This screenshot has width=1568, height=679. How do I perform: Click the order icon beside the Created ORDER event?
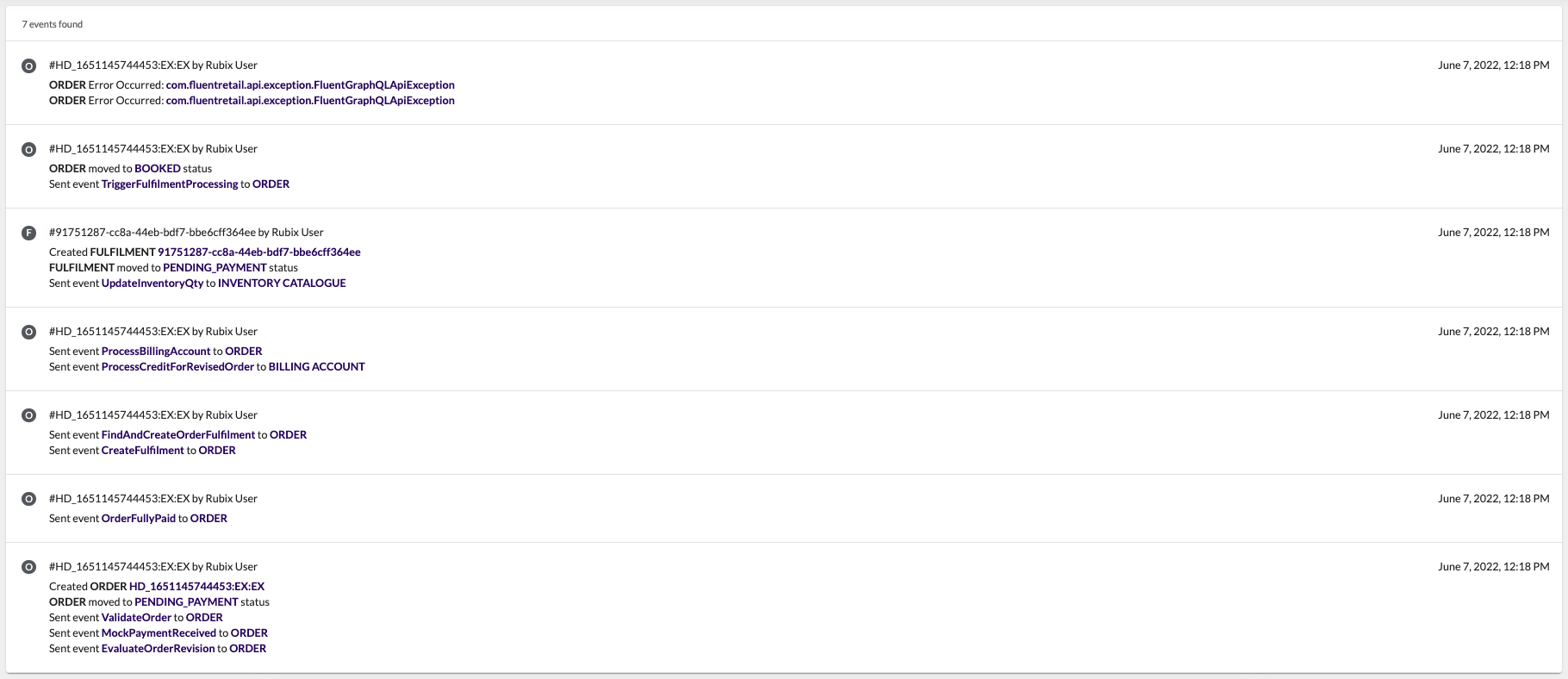28,568
